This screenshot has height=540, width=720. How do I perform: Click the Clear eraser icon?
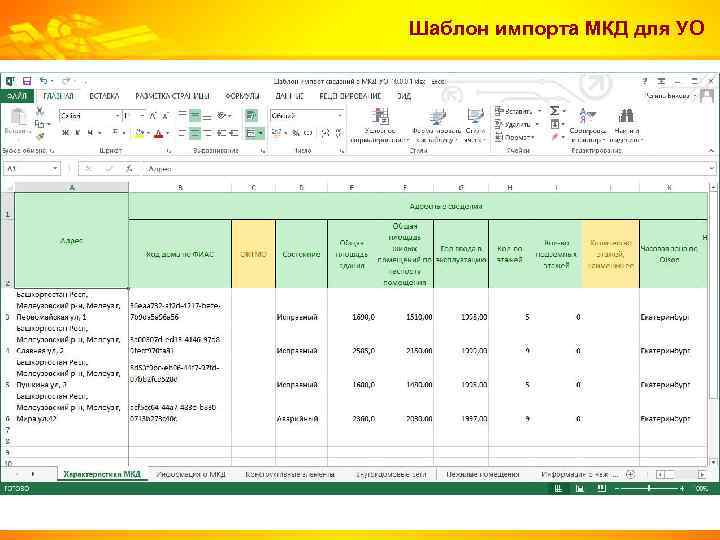tap(555, 137)
